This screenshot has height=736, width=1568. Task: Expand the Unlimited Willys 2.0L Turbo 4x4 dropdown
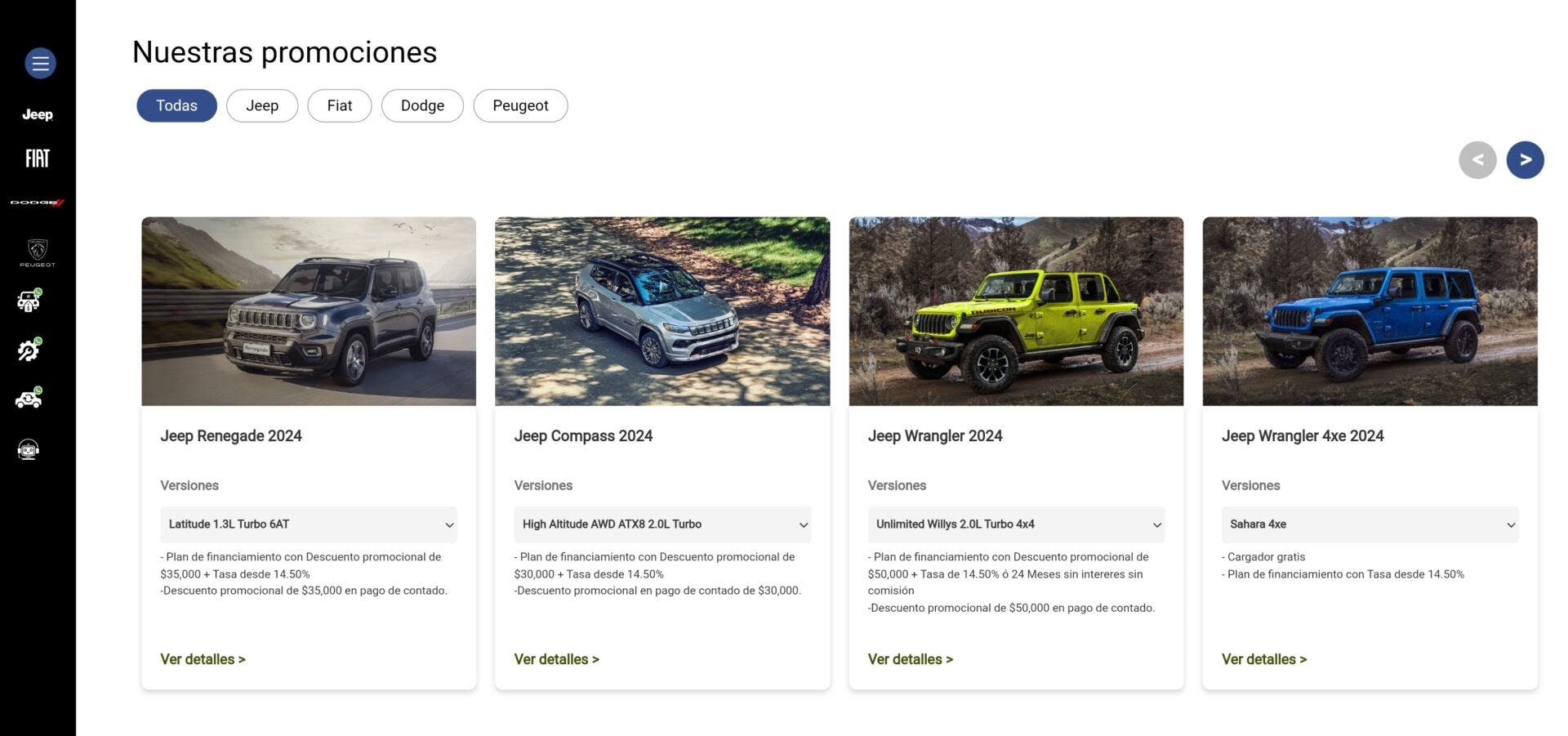pos(1016,524)
